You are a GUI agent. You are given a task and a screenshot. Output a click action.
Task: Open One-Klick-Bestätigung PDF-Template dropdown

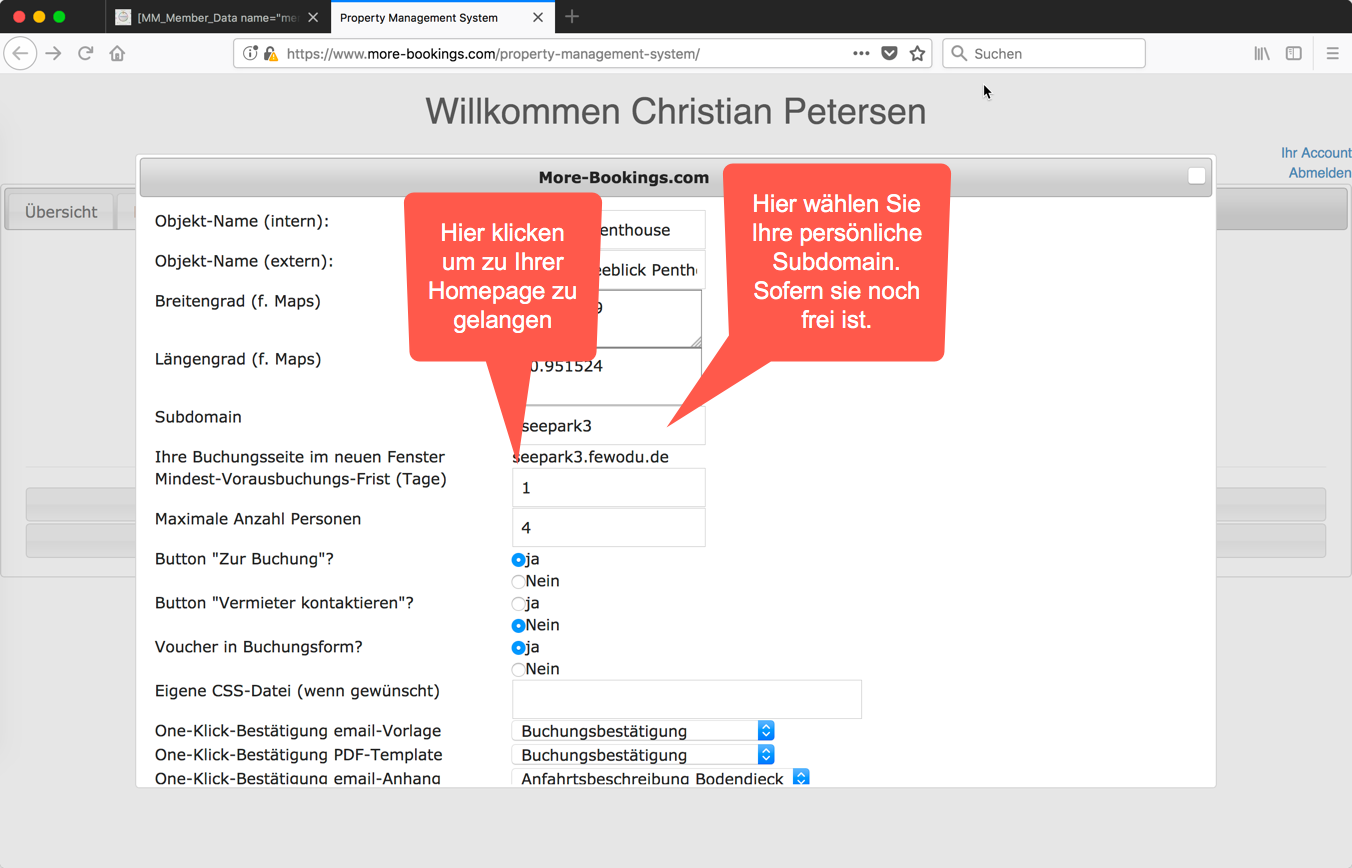(643, 755)
